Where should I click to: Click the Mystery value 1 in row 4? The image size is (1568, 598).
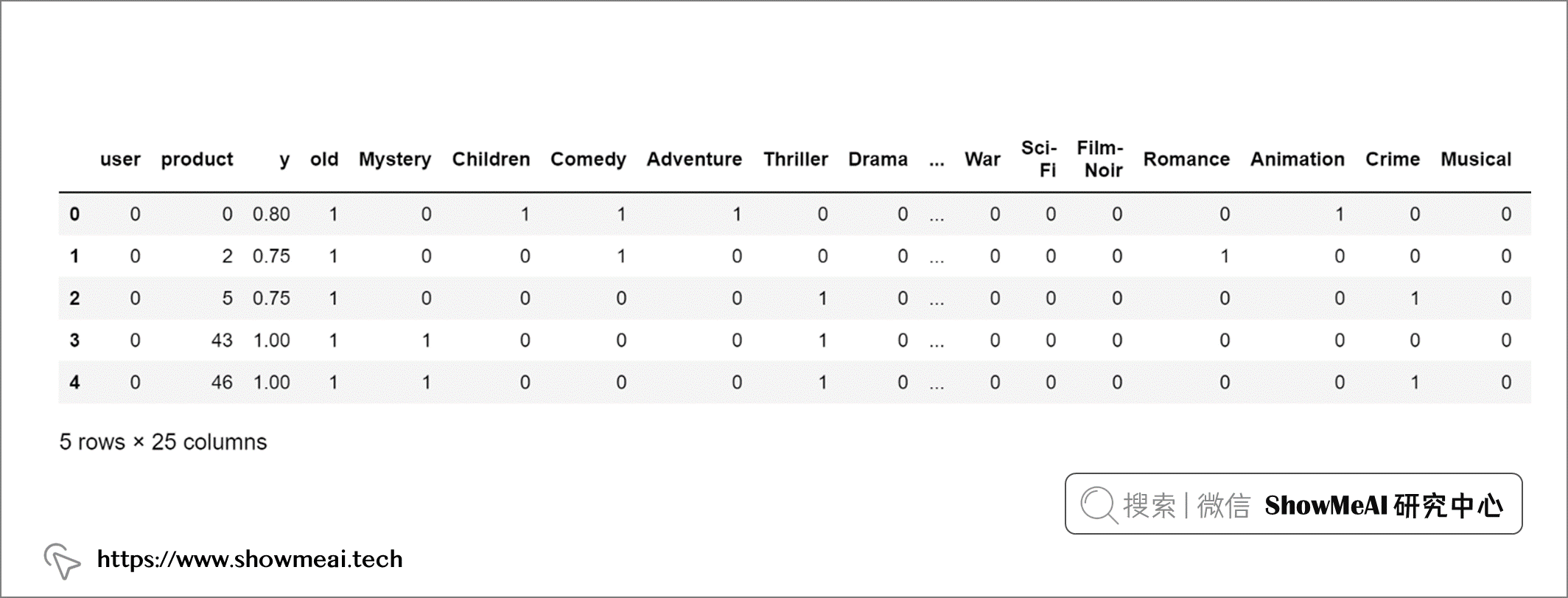(x=426, y=383)
